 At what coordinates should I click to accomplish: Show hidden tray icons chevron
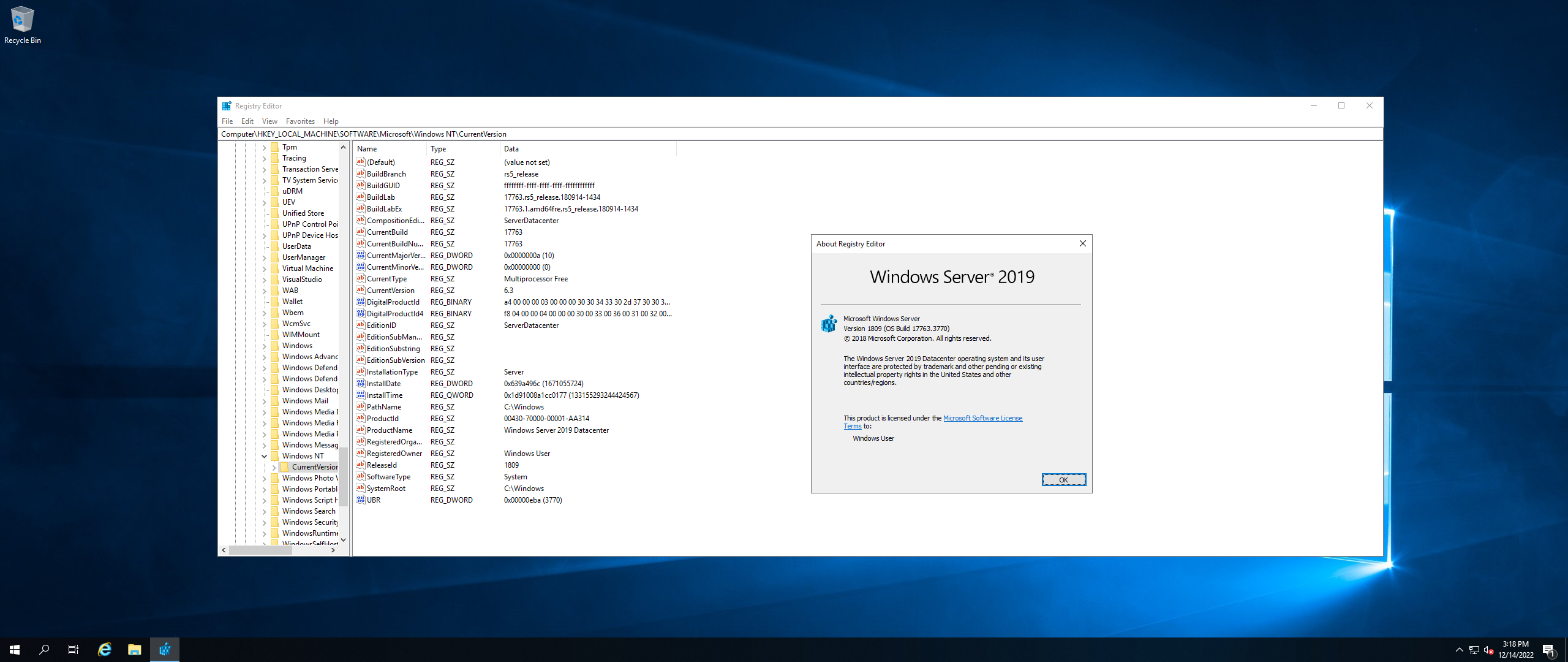coord(1459,650)
